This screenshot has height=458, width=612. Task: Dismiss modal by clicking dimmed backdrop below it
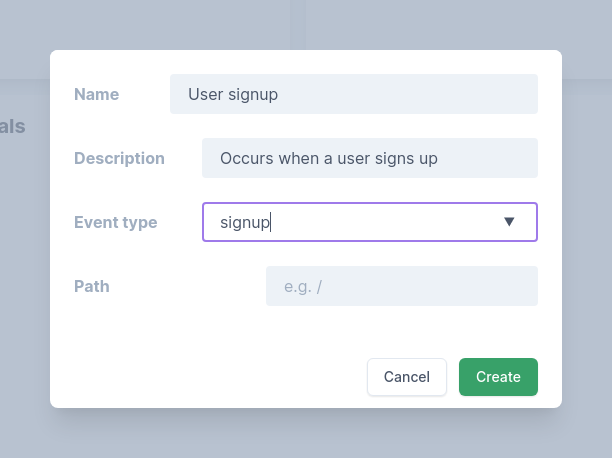click(x=306, y=434)
